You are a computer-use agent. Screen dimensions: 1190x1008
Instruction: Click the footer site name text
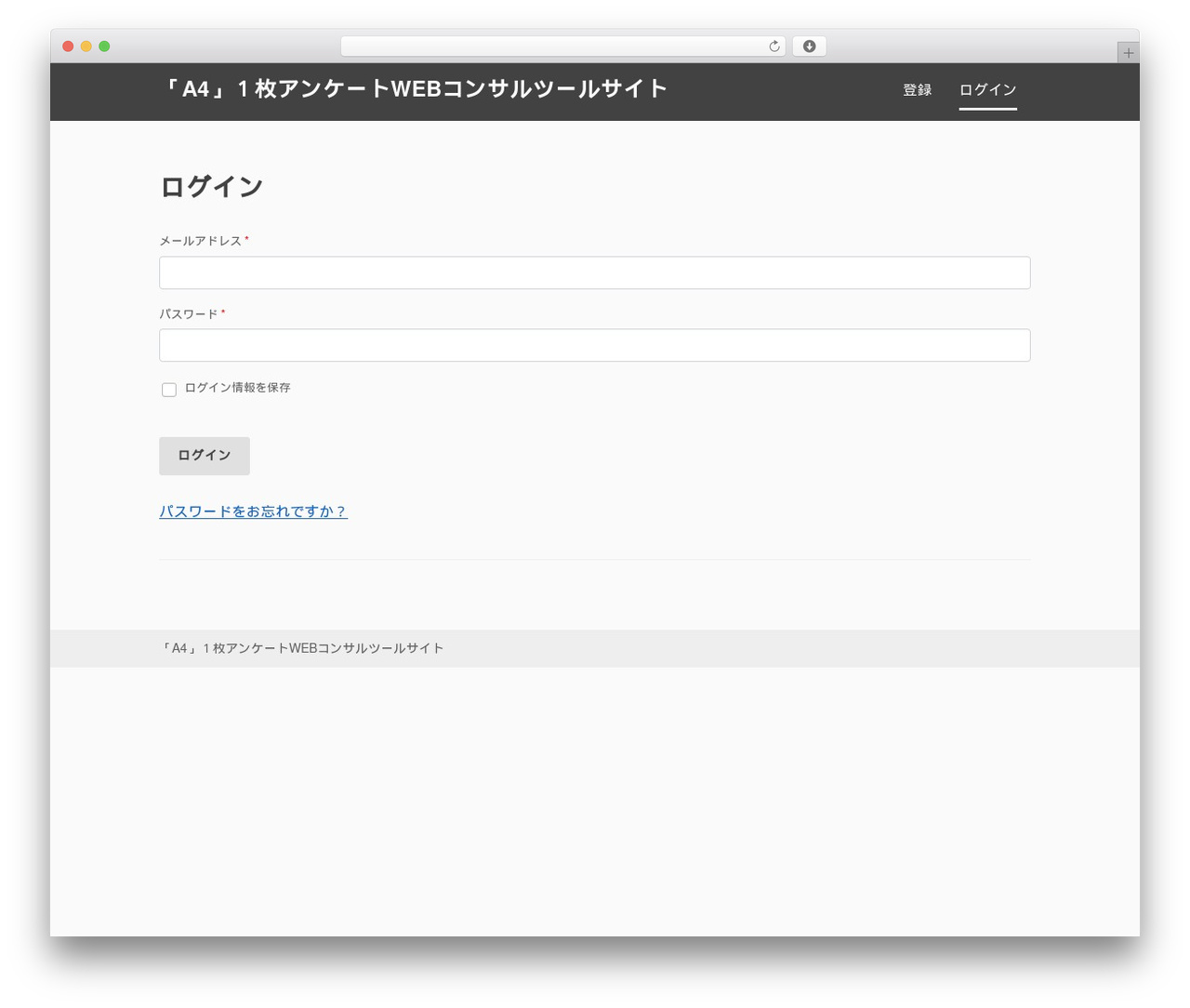(x=301, y=648)
